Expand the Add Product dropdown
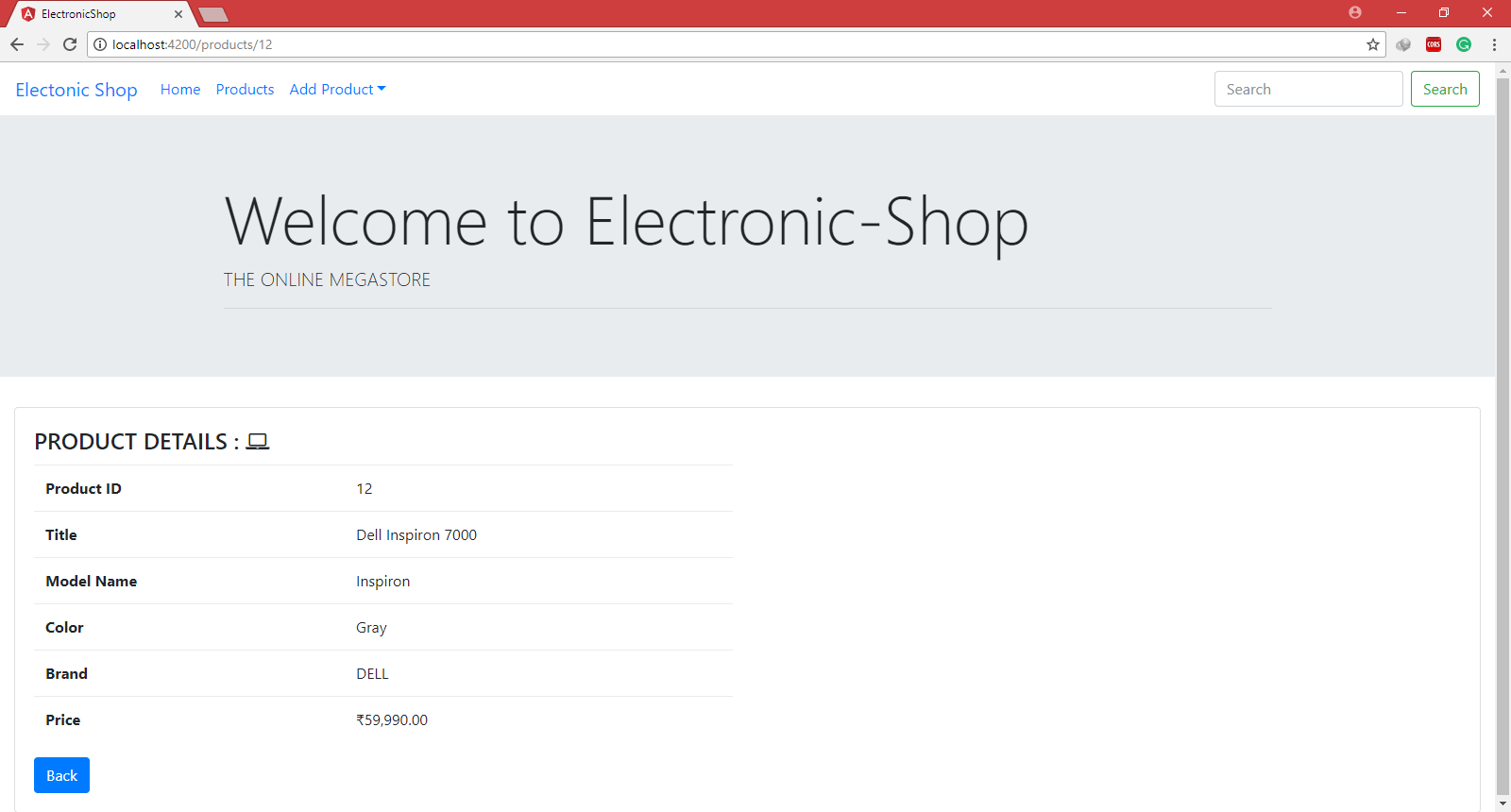Viewport: 1511px width, 812px height. tap(337, 89)
